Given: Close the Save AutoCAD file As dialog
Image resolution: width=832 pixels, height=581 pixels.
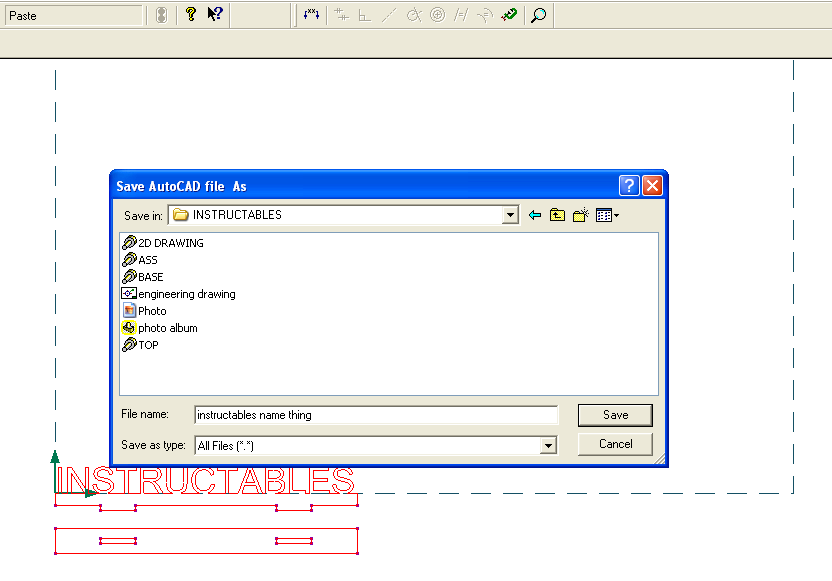Looking at the screenshot, I should (x=652, y=186).
